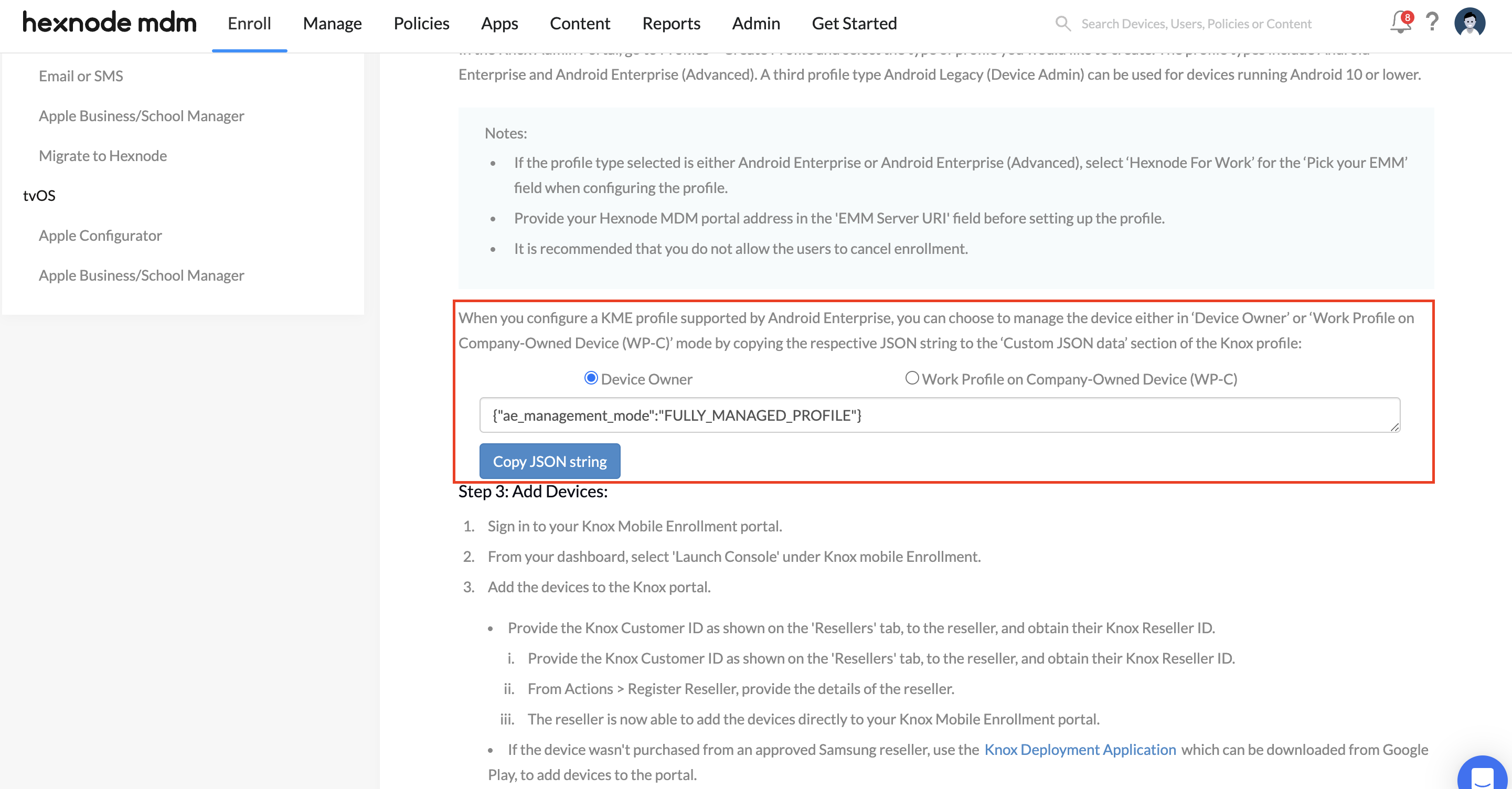Click the note about 'EMM Server URI' field
Viewport: 1512px width, 789px height.
point(839,218)
